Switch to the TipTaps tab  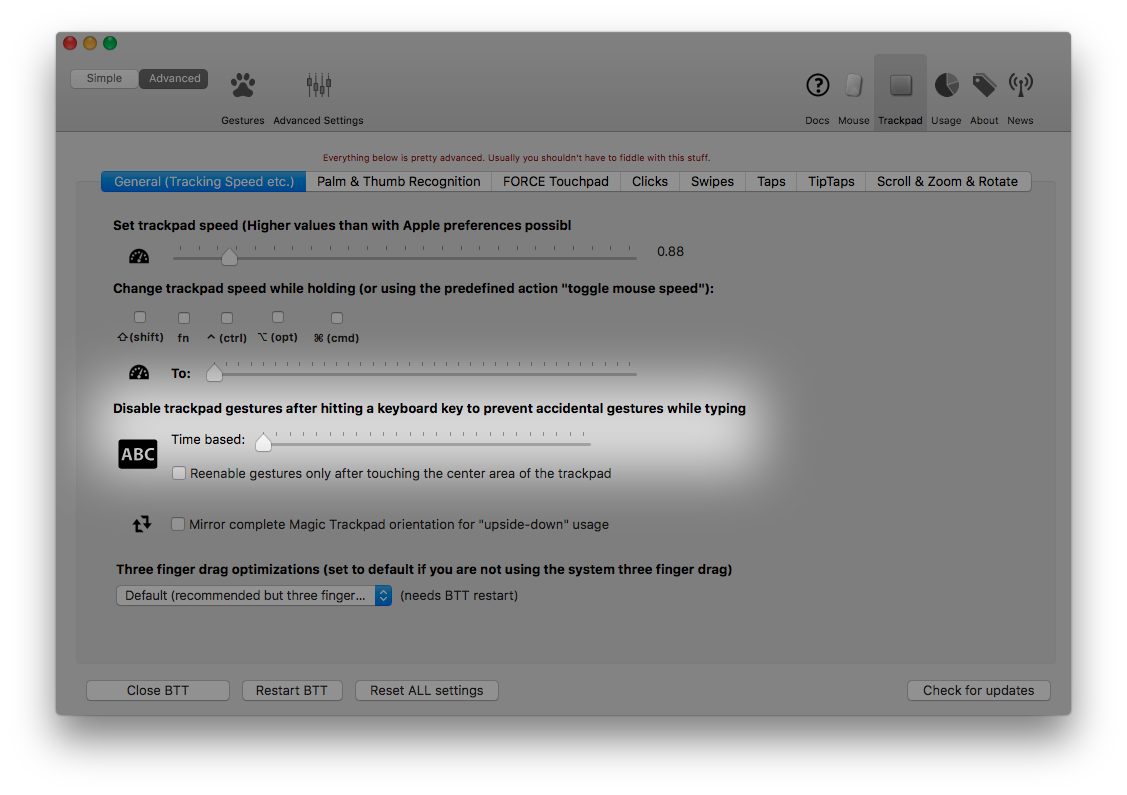[x=831, y=181]
